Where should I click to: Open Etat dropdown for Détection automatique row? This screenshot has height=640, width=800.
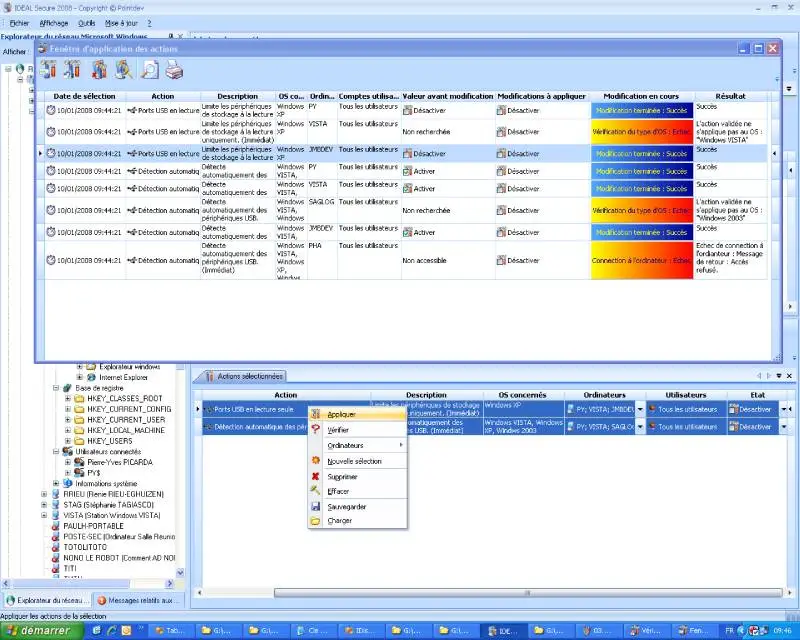[783, 427]
